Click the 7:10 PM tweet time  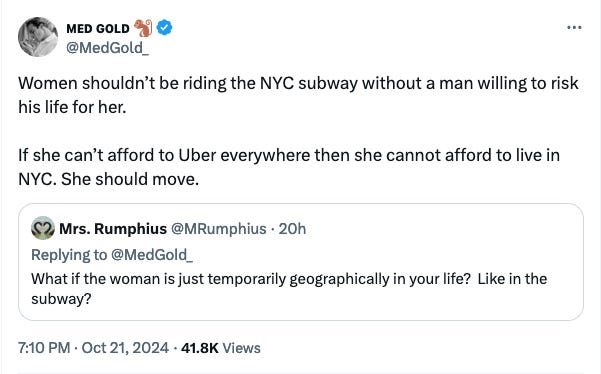(44, 348)
